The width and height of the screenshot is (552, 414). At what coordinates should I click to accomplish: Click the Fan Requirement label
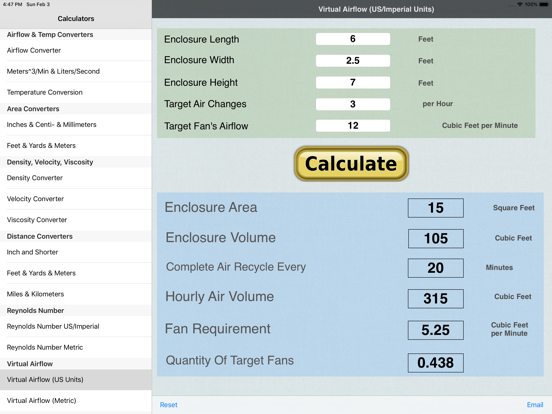pyautogui.click(x=218, y=329)
